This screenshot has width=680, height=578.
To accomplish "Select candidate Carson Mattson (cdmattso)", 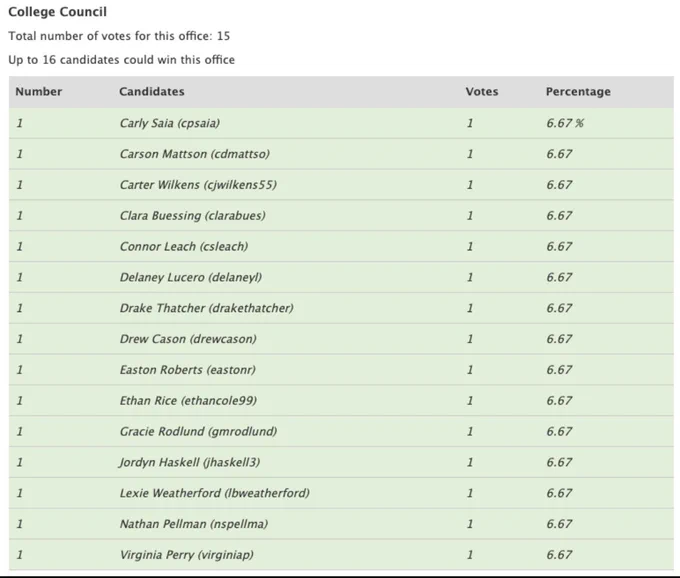I will (341, 154).
